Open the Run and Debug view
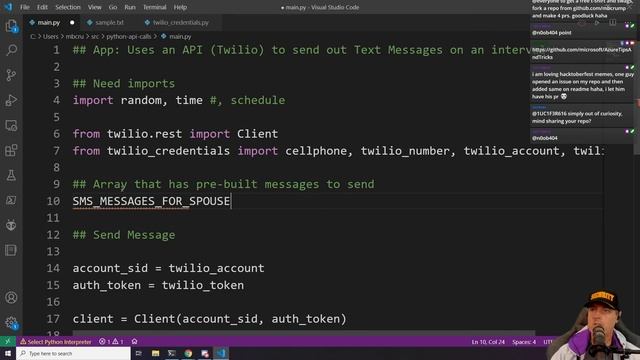Screen dimensions: 640x360 (11, 100)
